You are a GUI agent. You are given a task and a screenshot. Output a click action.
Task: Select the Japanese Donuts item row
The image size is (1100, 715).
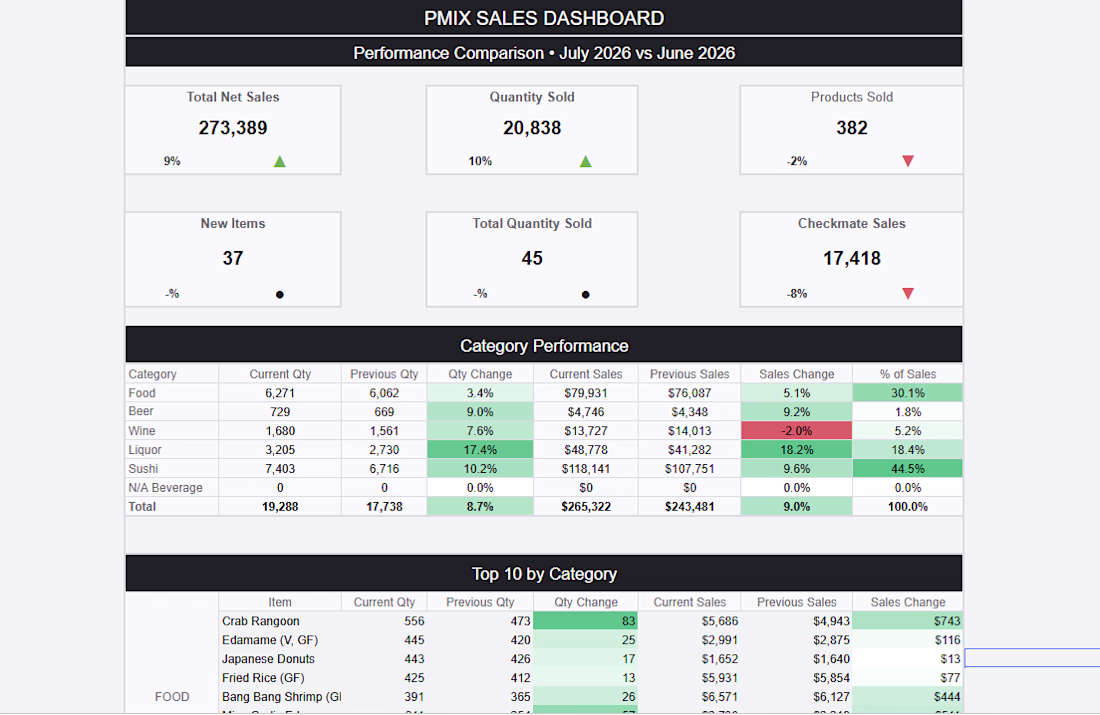(x=280, y=659)
